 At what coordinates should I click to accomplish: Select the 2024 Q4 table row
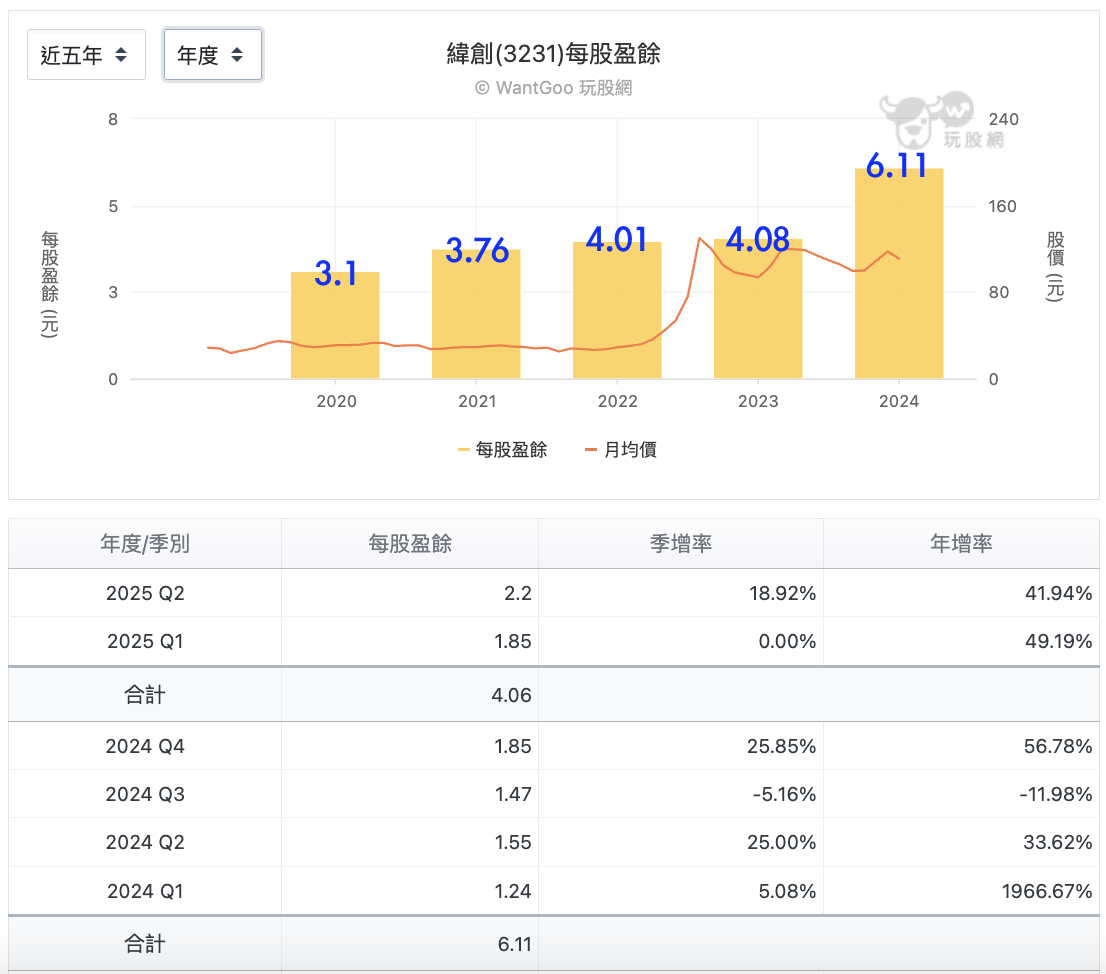point(554,746)
